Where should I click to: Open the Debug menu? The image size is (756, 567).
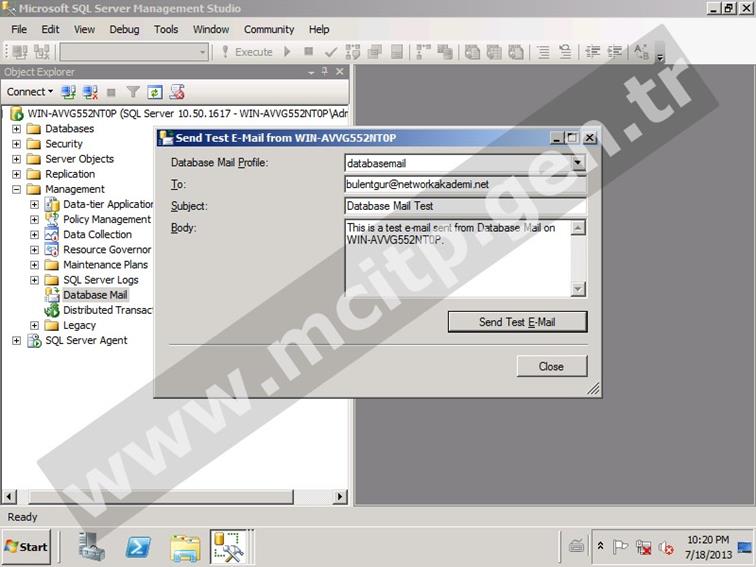pyautogui.click(x=124, y=29)
